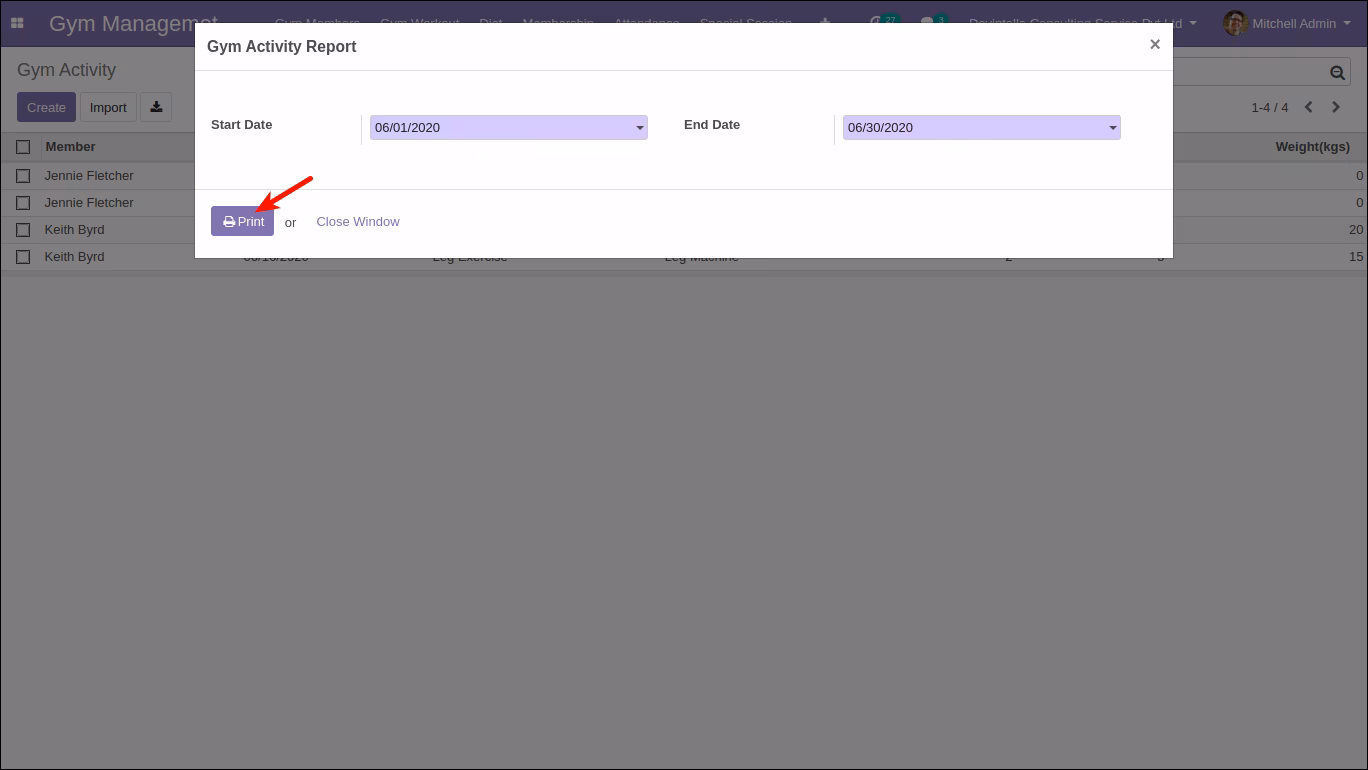This screenshot has width=1368, height=770.
Task: Go to previous page with pager arrow
Action: click(x=1308, y=107)
